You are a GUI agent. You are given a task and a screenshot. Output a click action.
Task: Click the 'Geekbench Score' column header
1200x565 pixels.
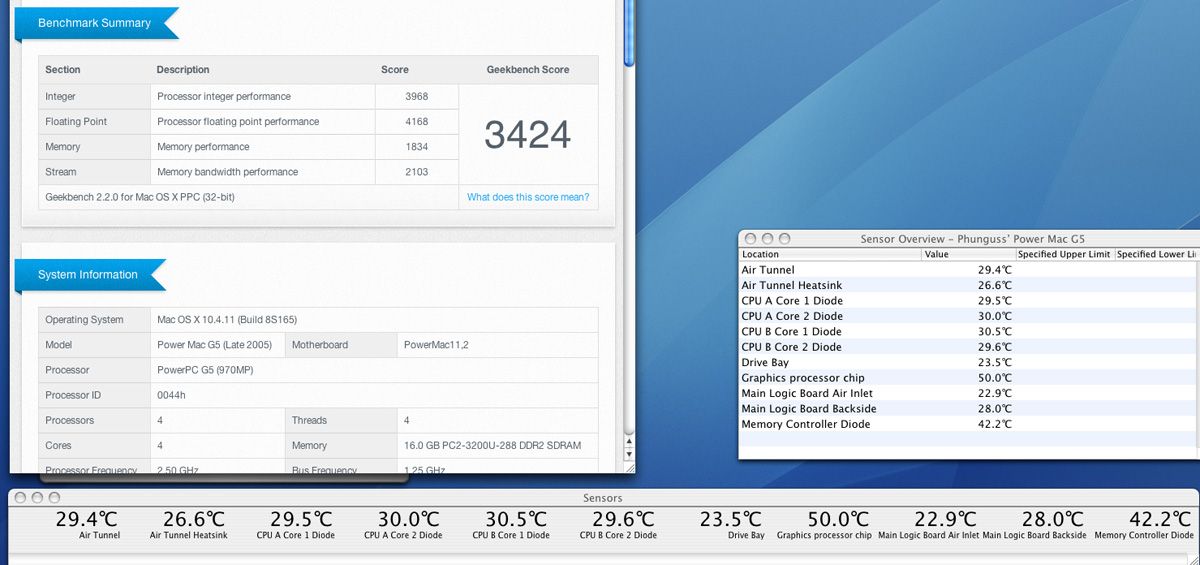[x=528, y=70]
